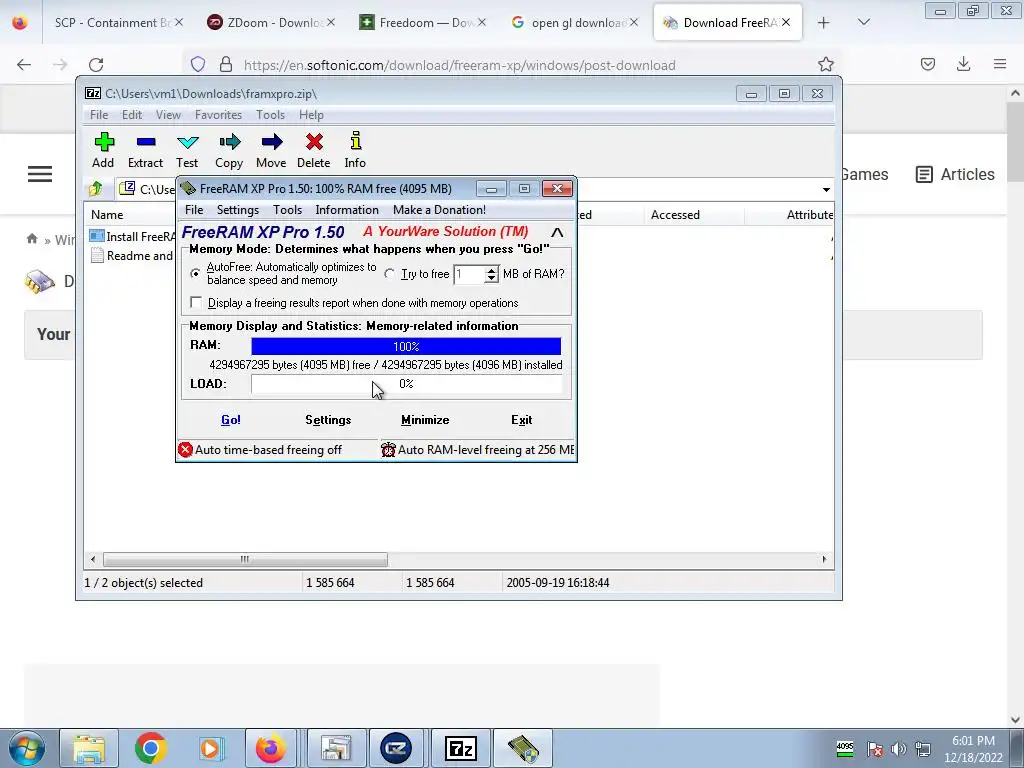Check Display a freeing results report box

[196, 302]
